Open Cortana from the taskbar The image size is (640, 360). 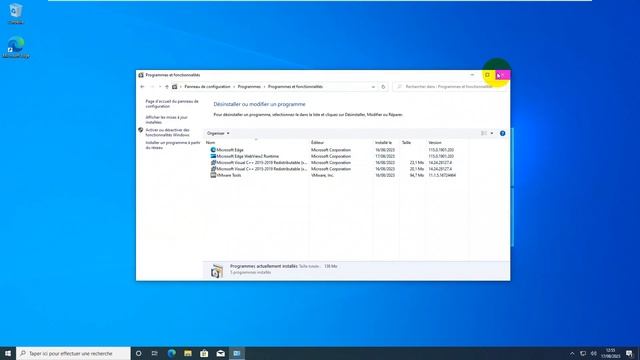138,353
